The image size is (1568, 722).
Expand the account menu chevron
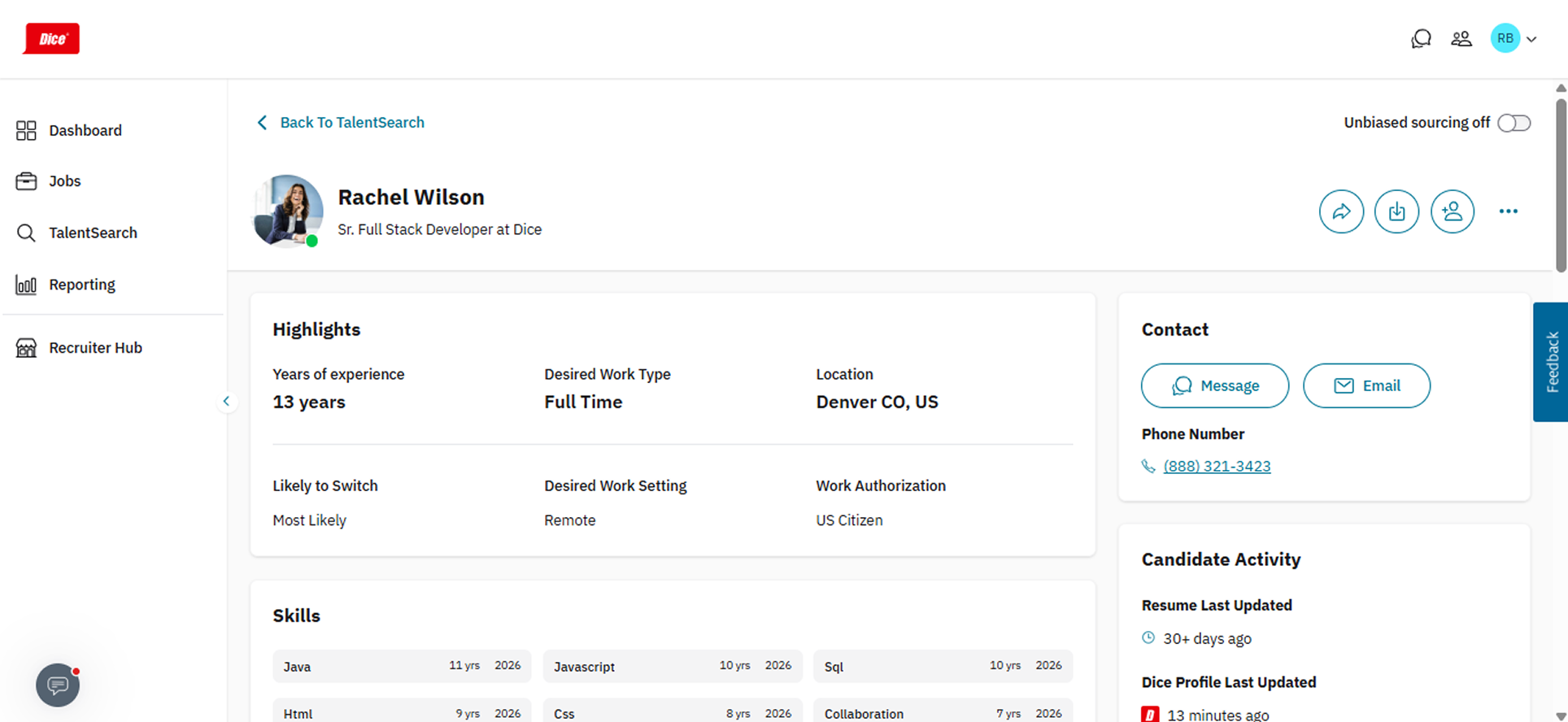click(x=1531, y=39)
